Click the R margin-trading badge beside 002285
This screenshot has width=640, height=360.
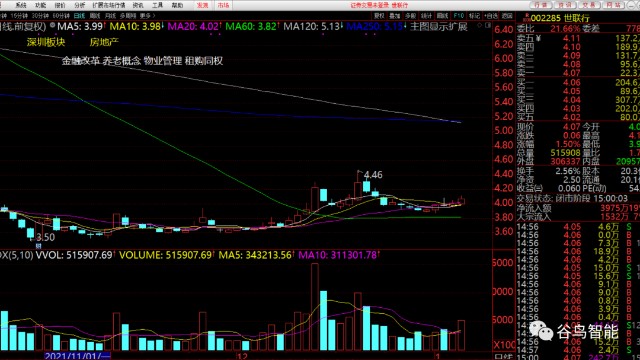[x=527, y=17]
